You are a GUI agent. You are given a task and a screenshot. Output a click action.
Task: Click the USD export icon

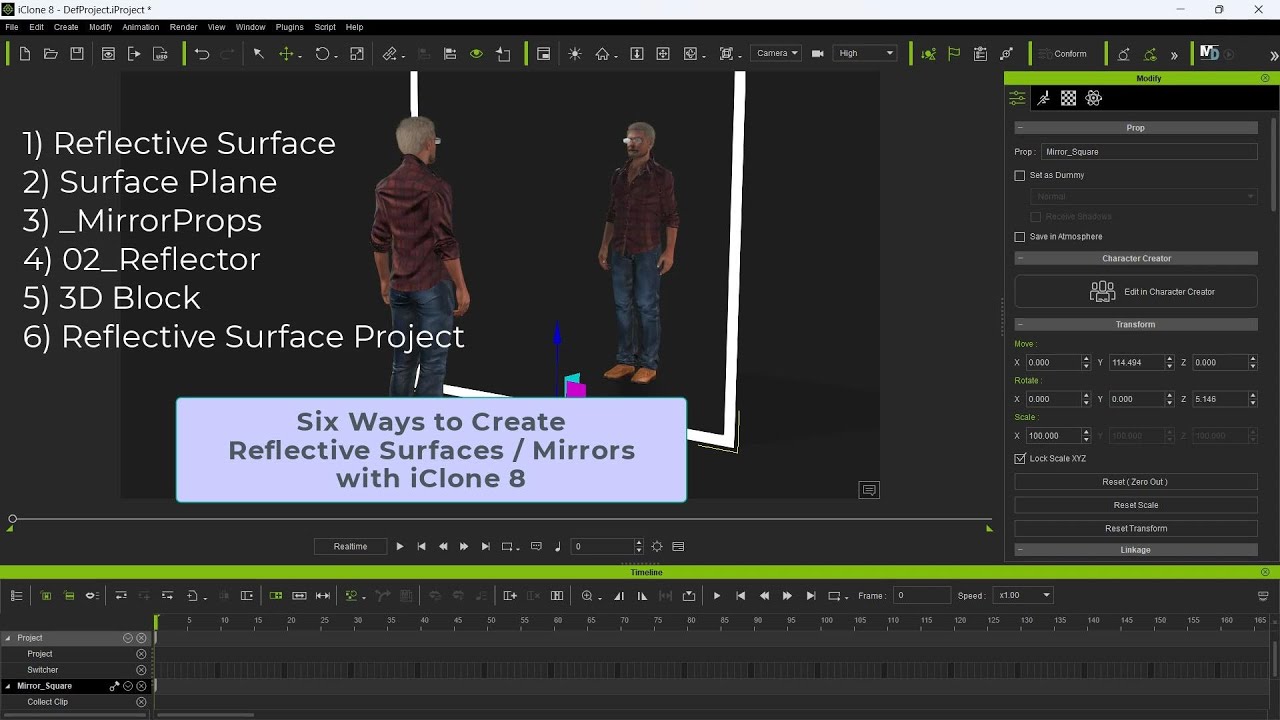point(160,54)
